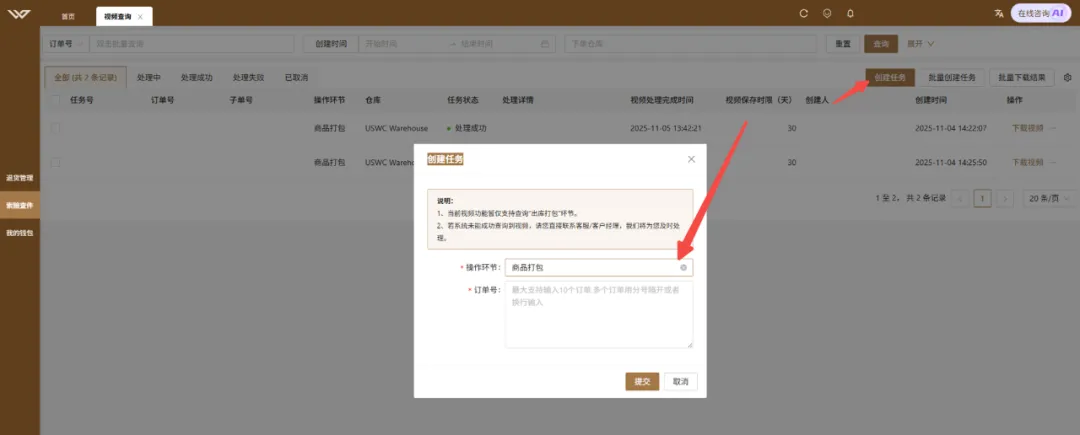Viewport: 1080px width, 435px height.
Task: Focus the 双击批量查询 search field
Action: click(x=191, y=43)
